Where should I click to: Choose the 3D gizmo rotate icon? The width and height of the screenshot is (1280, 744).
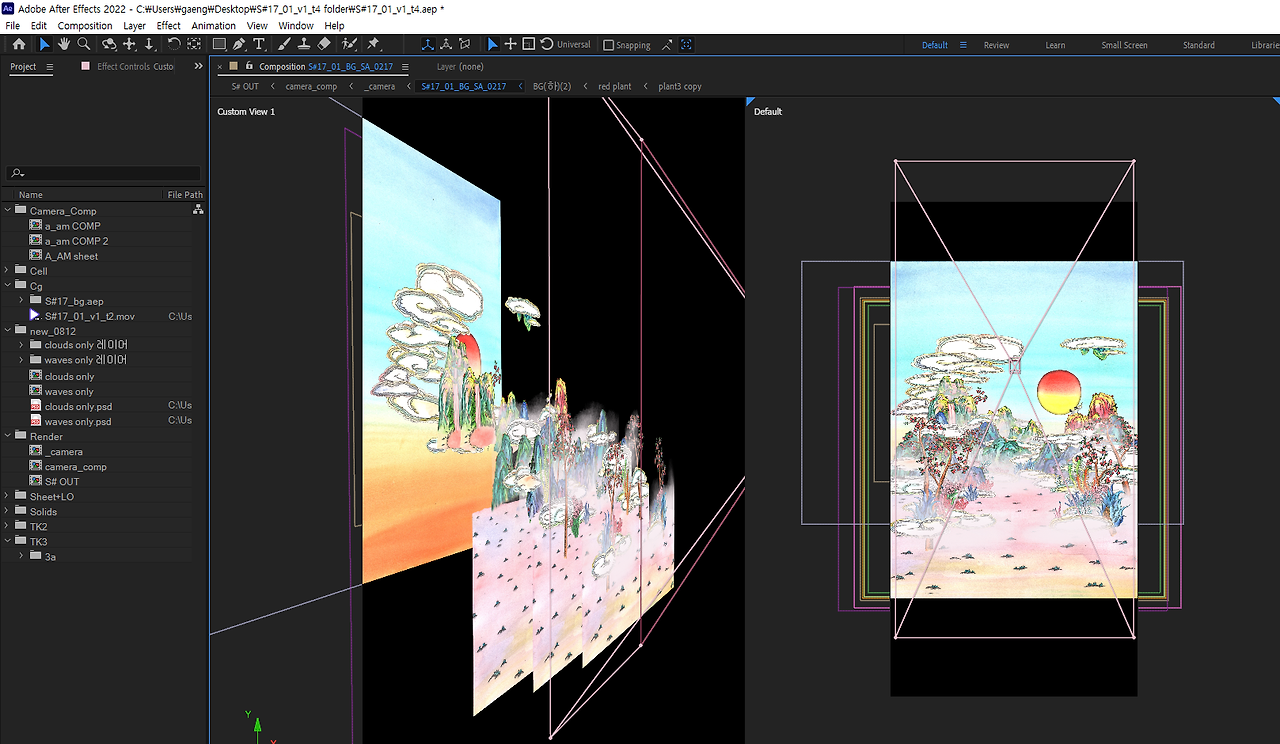(x=546, y=44)
